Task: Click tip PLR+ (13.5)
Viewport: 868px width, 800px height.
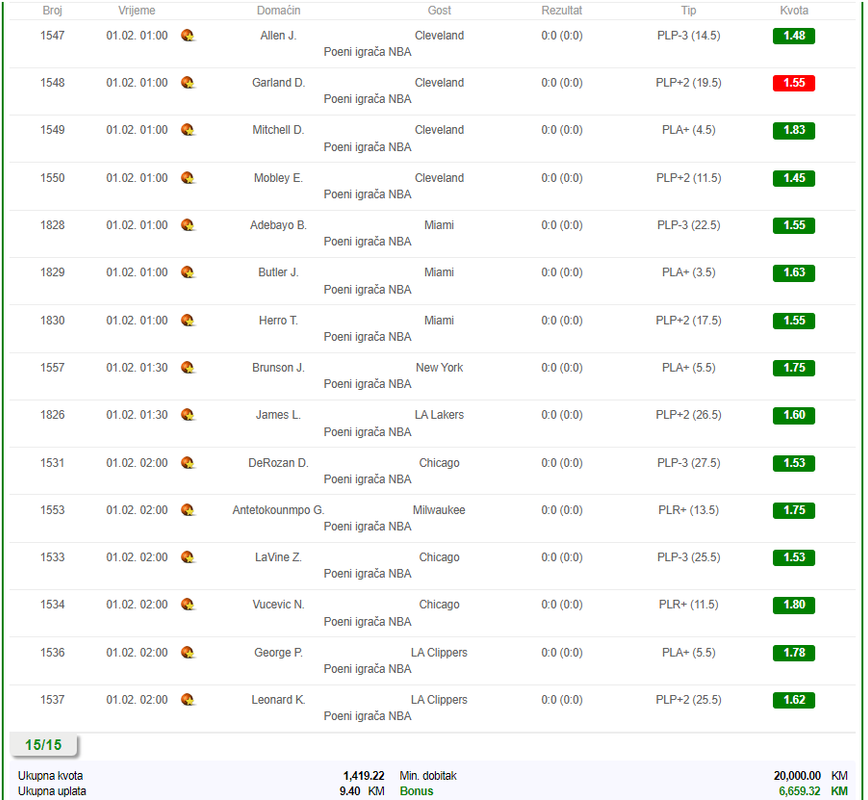Action: 689,510
